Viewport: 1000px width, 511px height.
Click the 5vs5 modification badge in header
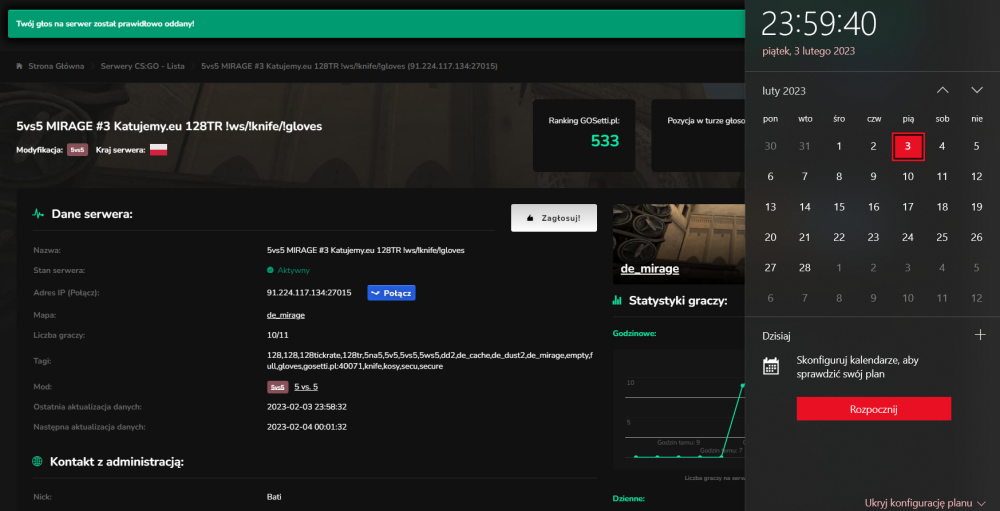(x=77, y=151)
